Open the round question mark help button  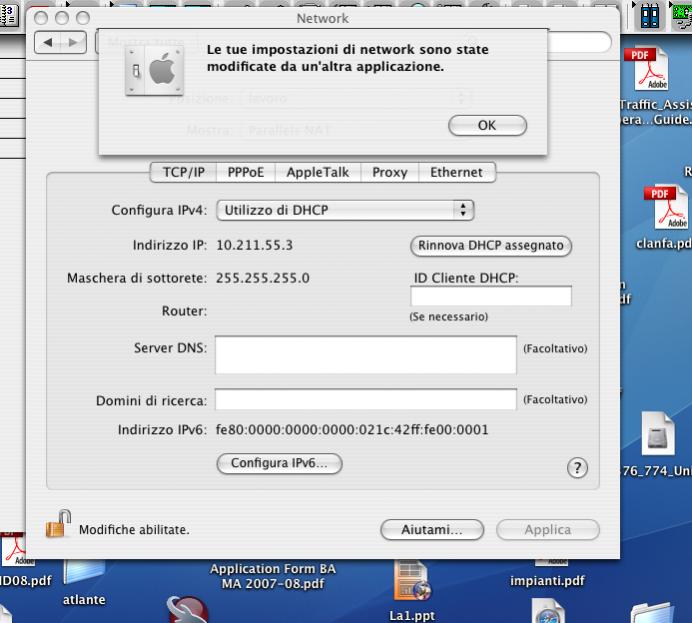576,468
